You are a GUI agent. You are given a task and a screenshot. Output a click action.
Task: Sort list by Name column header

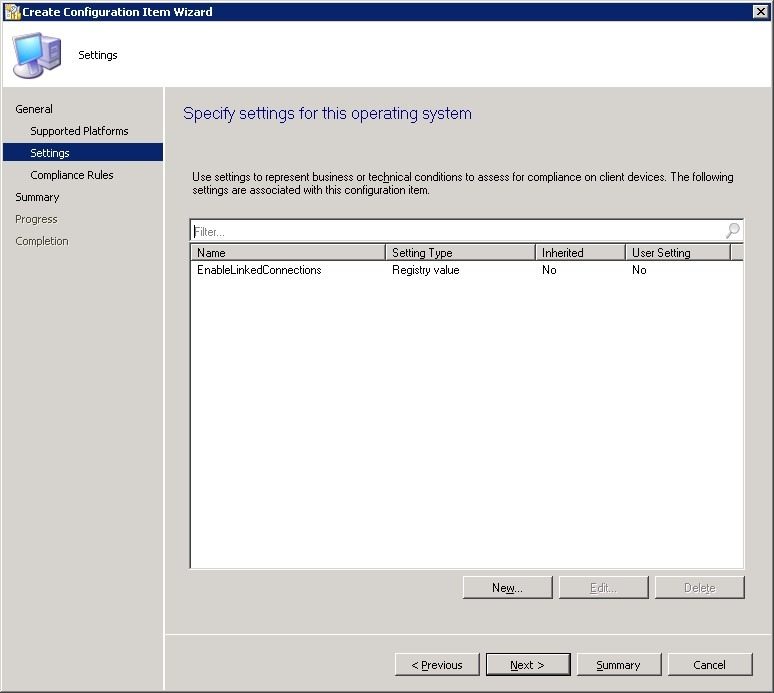click(288, 253)
